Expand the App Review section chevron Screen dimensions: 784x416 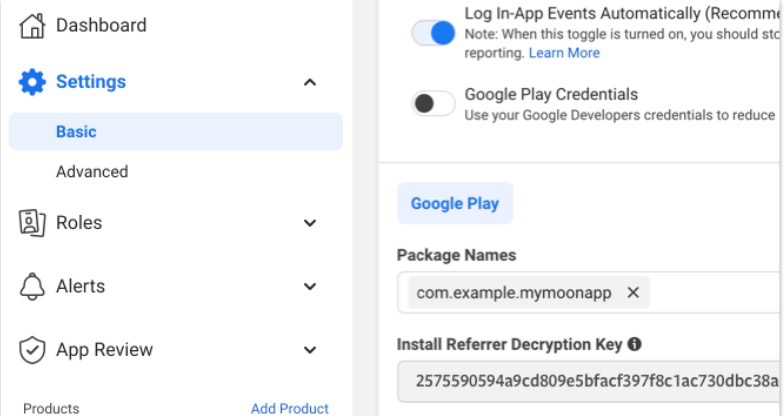click(x=310, y=350)
